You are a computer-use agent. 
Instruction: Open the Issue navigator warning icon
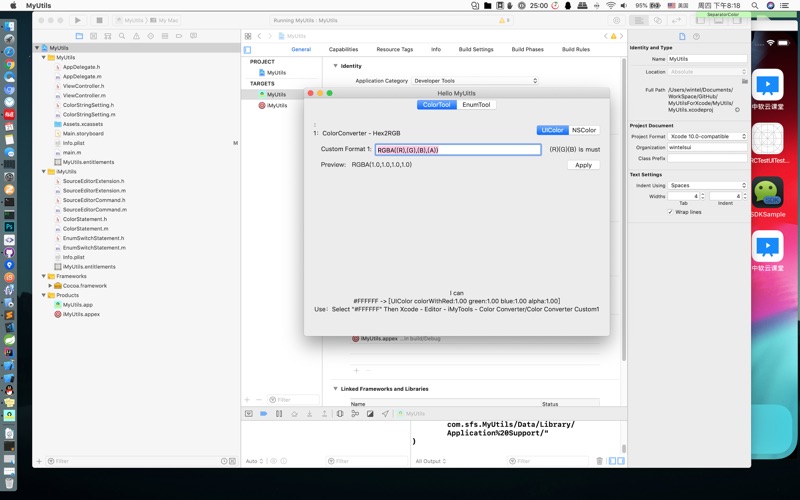click(x=136, y=36)
